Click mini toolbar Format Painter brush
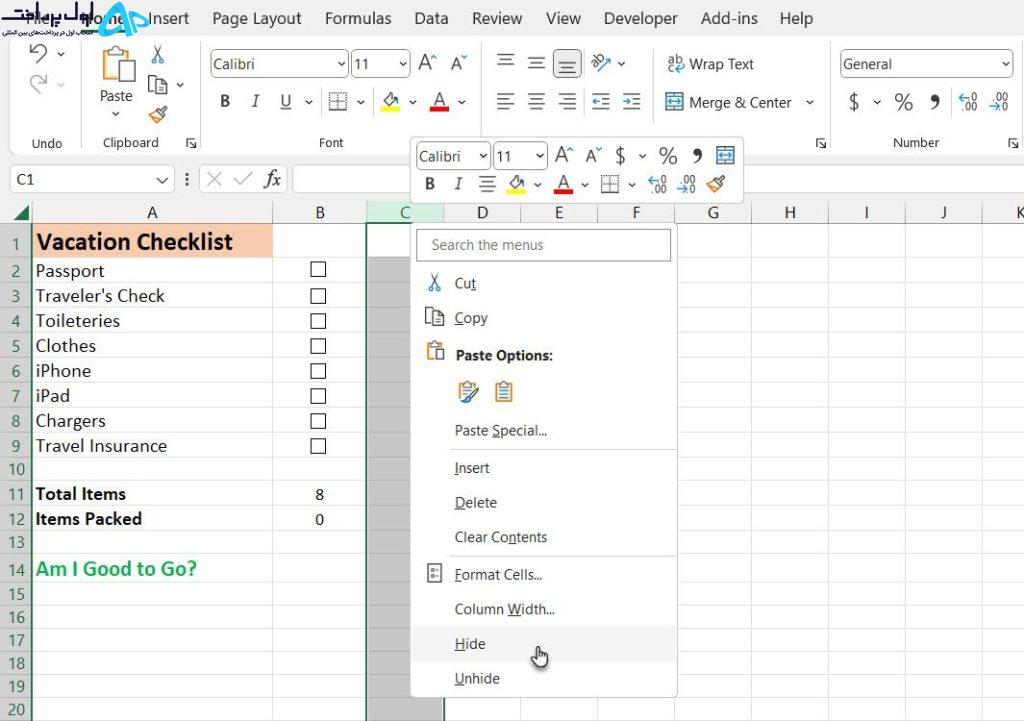Image resolution: width=1024 pixels, height=721 pixels. coord(716,184)
